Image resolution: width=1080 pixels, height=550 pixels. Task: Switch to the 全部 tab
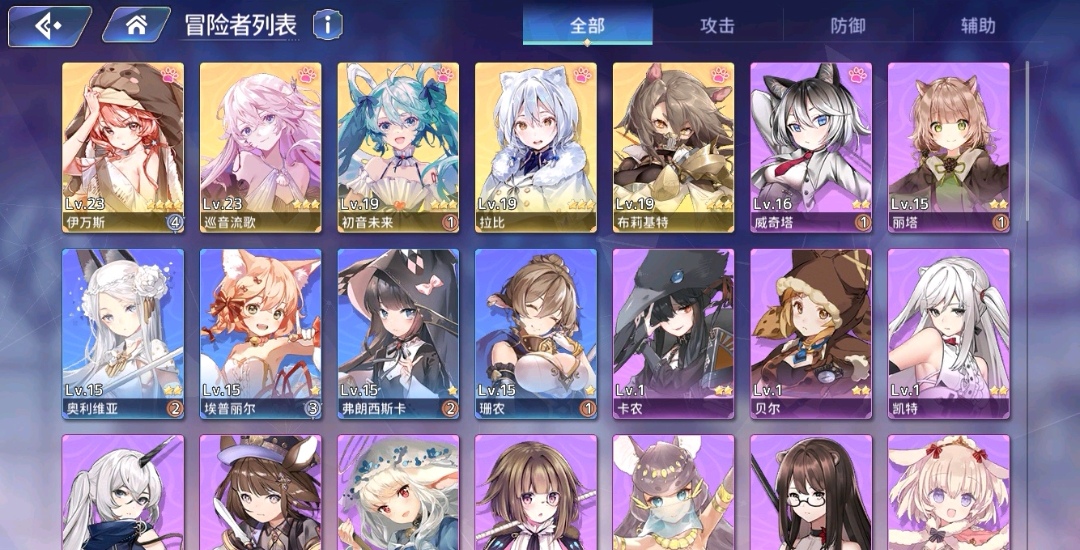click(588, 26)
